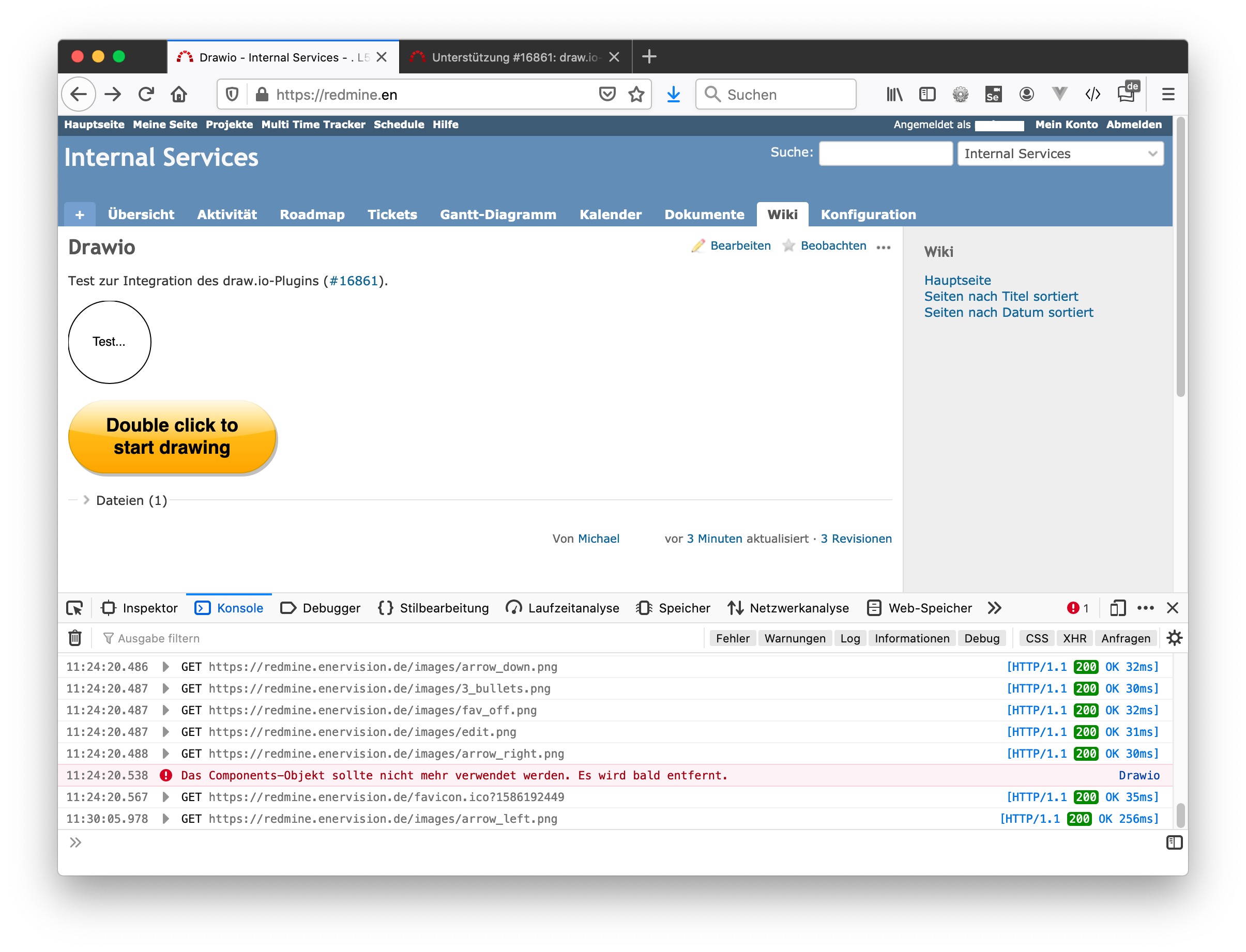Toggle the Fehler filter in the console

point(733,638)
